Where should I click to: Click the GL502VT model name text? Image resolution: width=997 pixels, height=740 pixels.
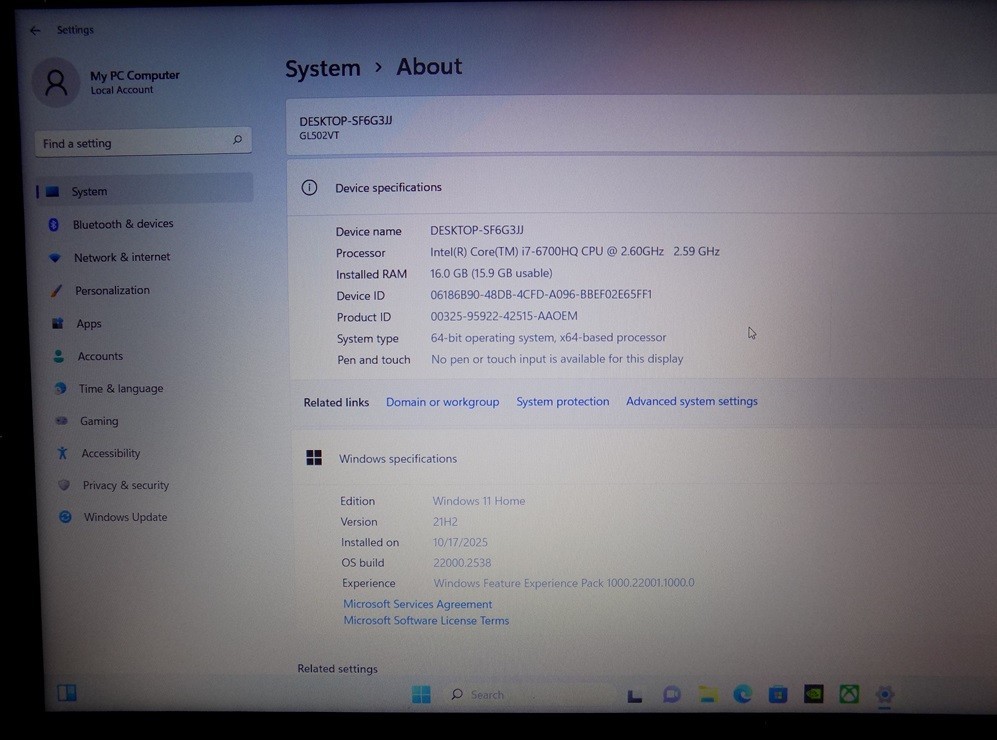pos(319,135)
